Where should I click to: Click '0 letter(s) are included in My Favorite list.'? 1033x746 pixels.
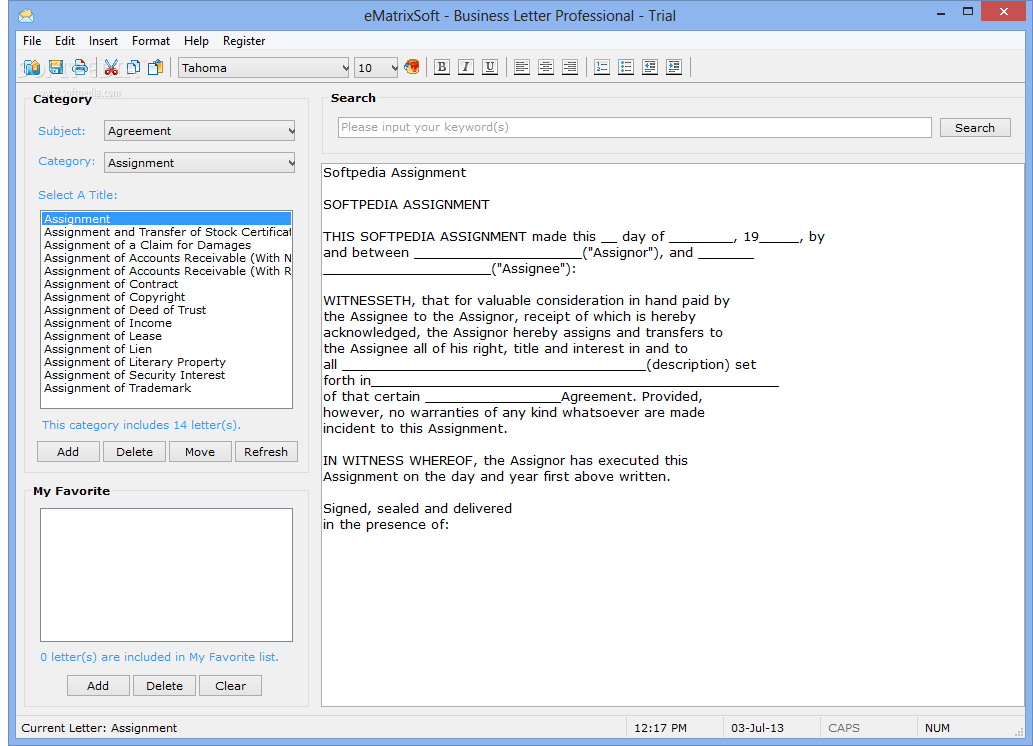click(x=159, y=657)
